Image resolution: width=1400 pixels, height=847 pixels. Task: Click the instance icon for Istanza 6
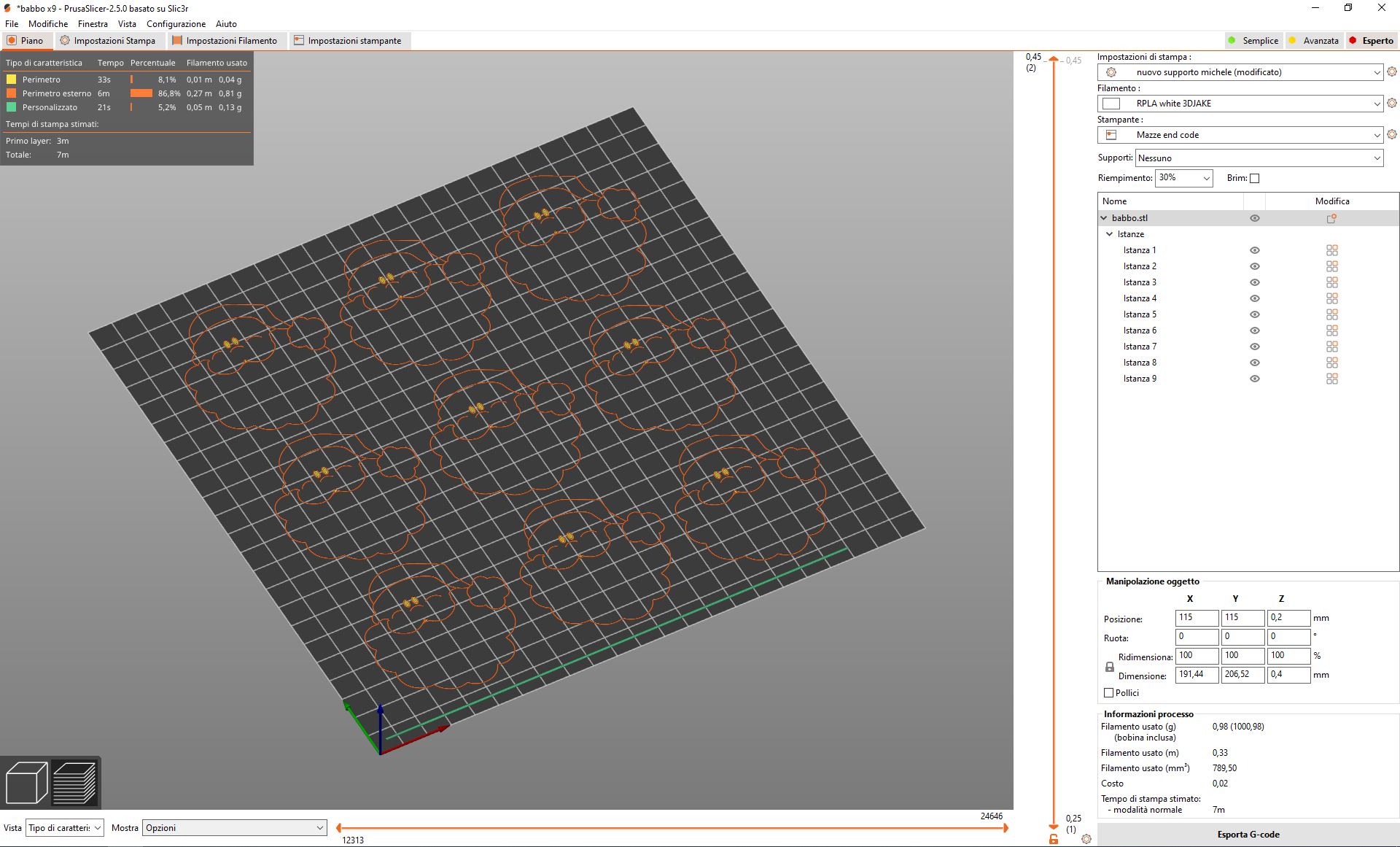[x=1331, y=330]
